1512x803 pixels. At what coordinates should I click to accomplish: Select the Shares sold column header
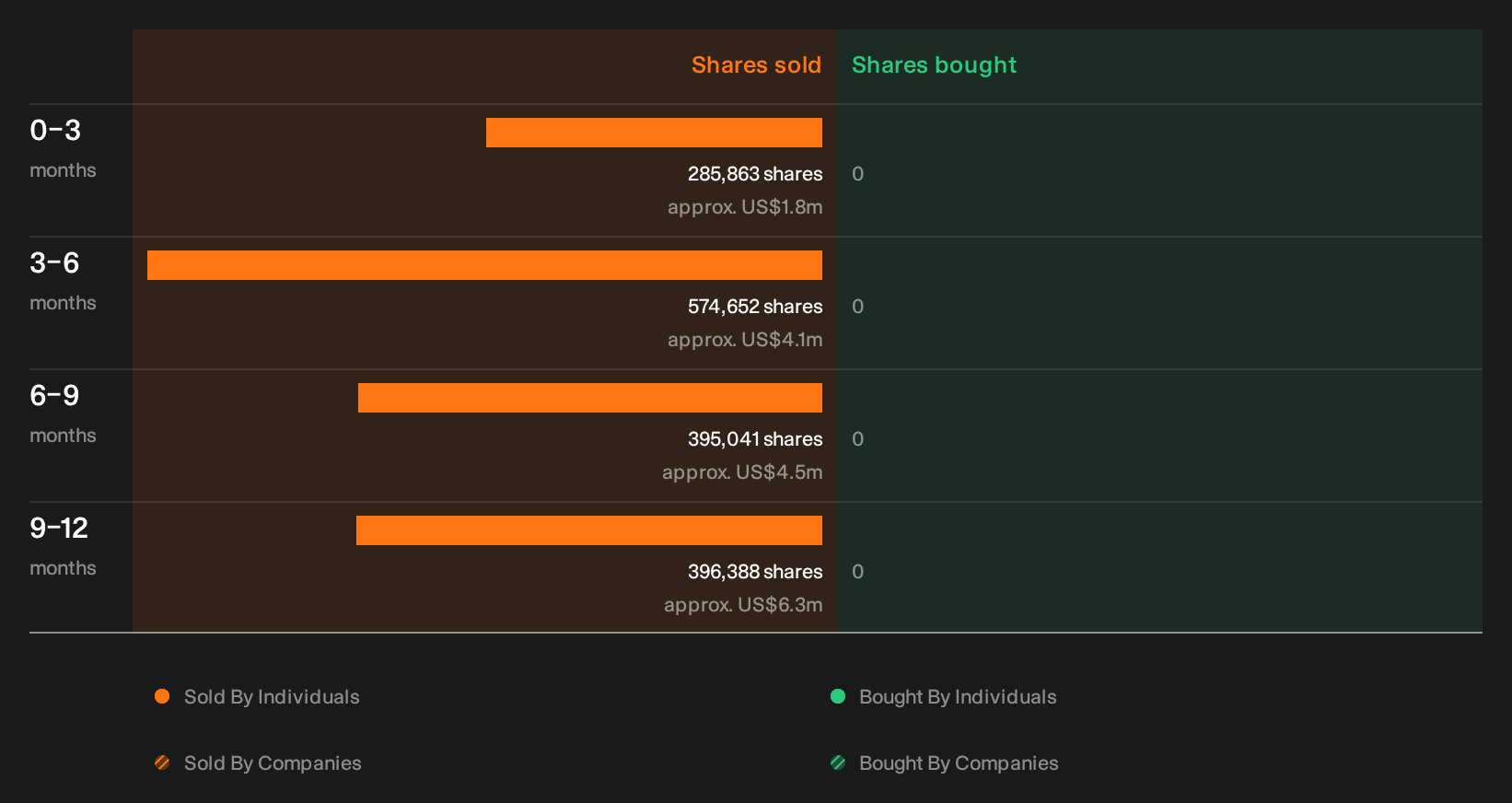click(x=756, y=65)
